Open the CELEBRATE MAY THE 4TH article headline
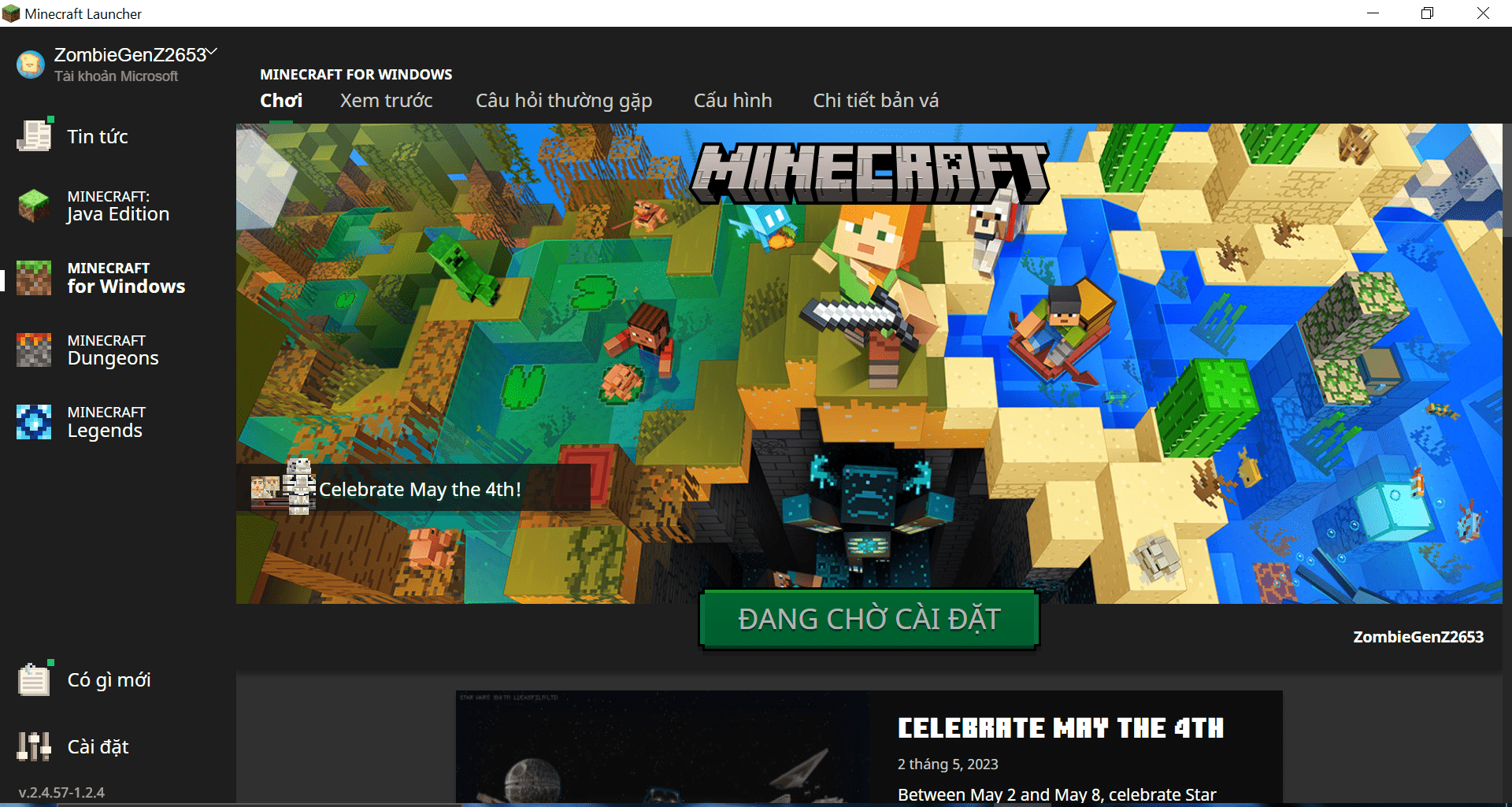The height and width of the screenshot is (807, 1512). [1061, 728]
